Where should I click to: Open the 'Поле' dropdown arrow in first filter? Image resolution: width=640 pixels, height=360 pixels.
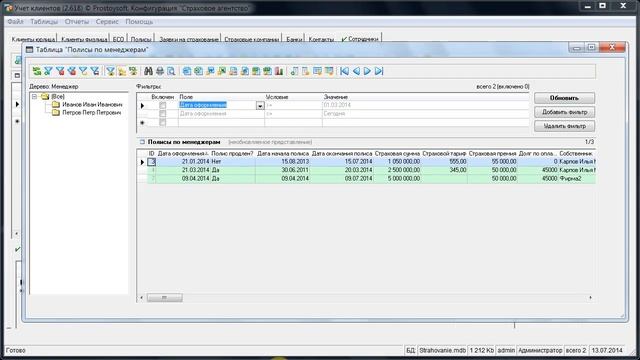260,106
